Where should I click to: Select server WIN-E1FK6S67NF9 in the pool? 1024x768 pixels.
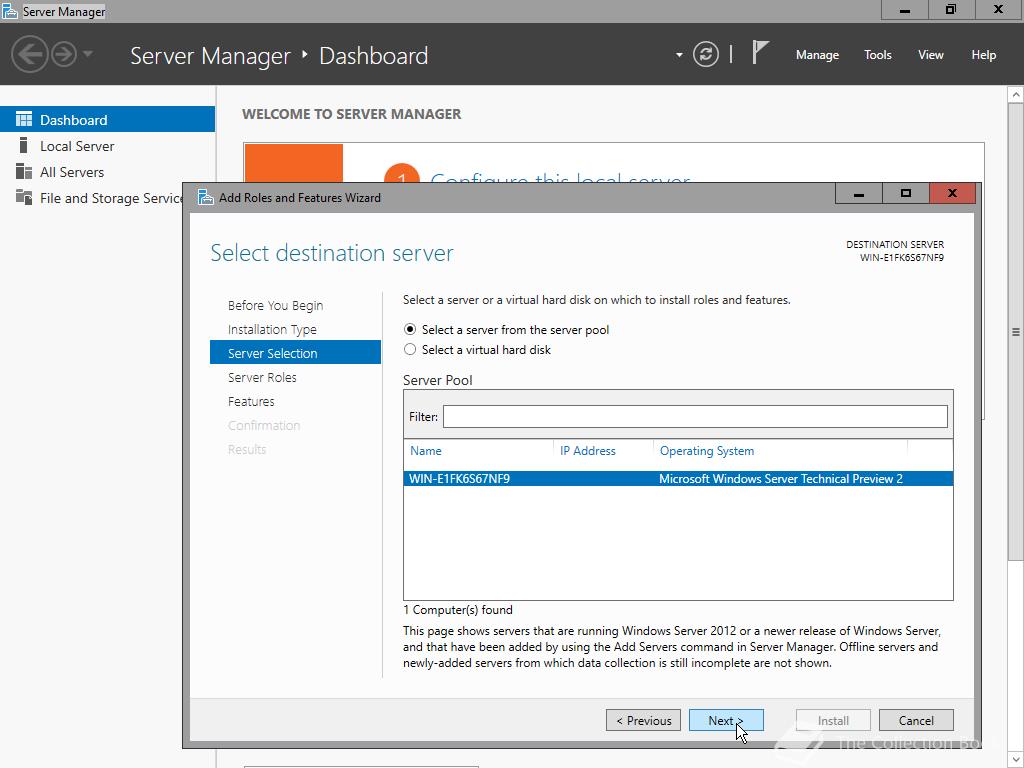(x=679, y=479)
